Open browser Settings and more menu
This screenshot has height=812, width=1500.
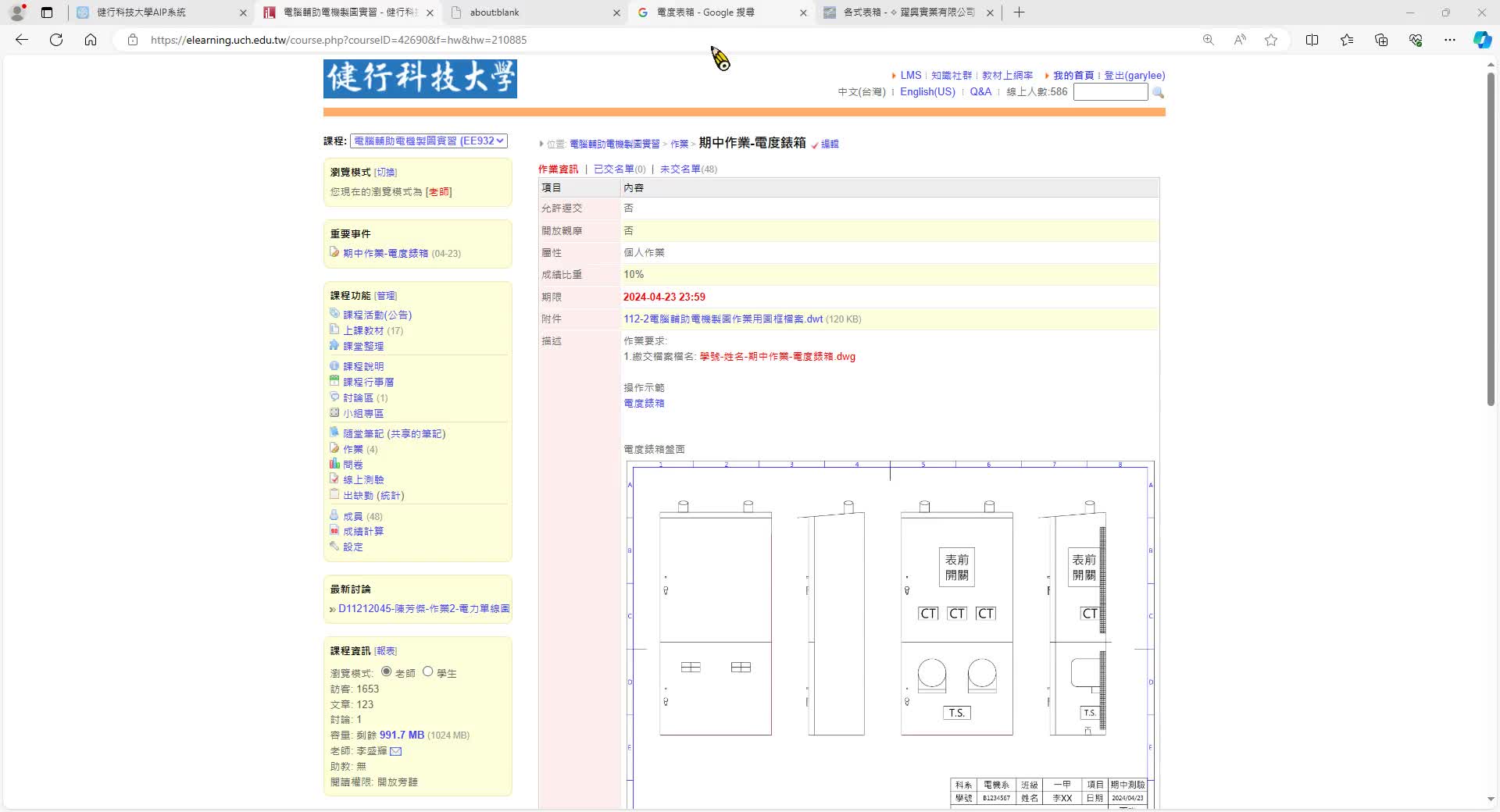1449,40
